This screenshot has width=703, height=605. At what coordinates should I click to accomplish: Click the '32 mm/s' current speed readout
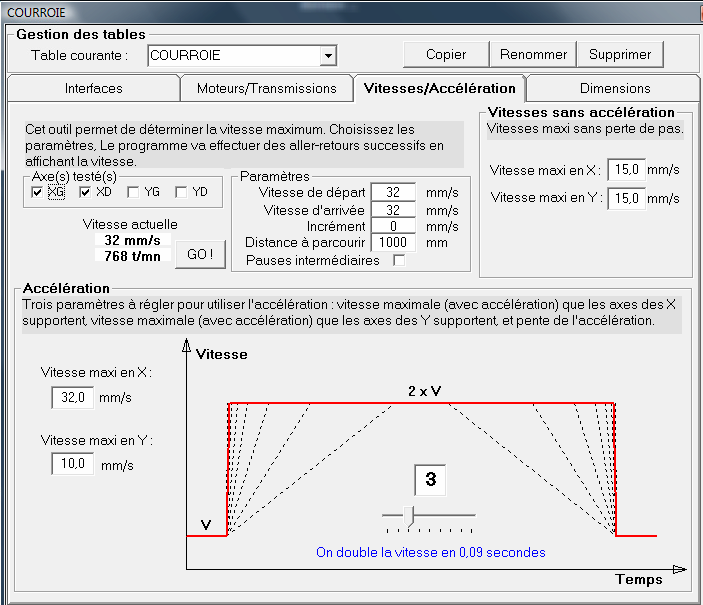click(x=133, y=240)
